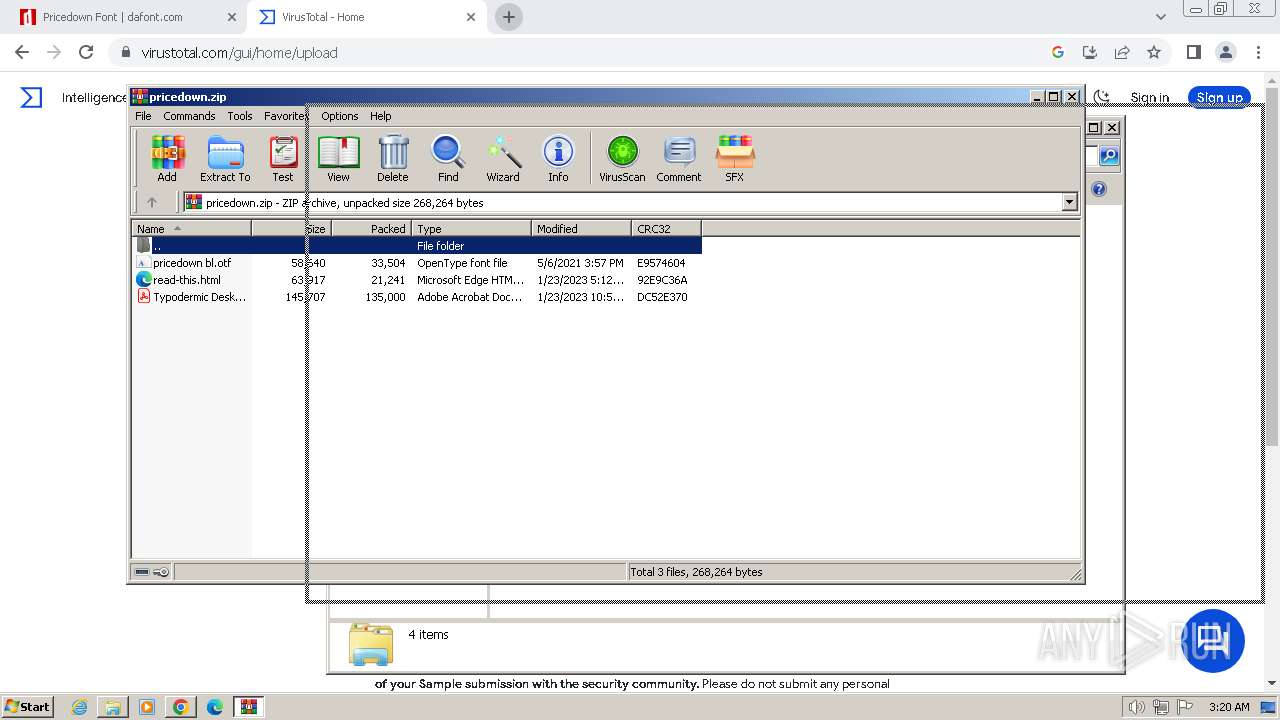Click the share page icon

pos(1122,52)
